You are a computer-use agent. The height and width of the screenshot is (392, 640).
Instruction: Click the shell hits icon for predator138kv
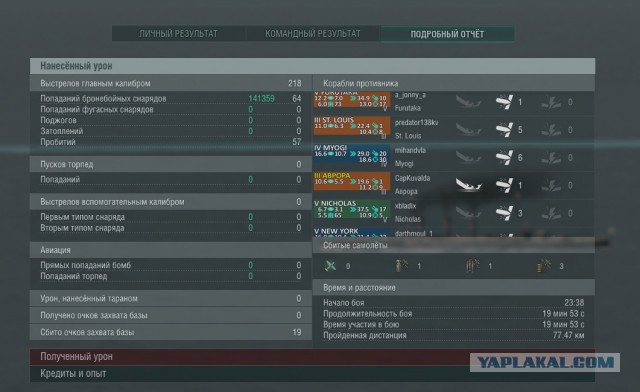tap(504, 130)
